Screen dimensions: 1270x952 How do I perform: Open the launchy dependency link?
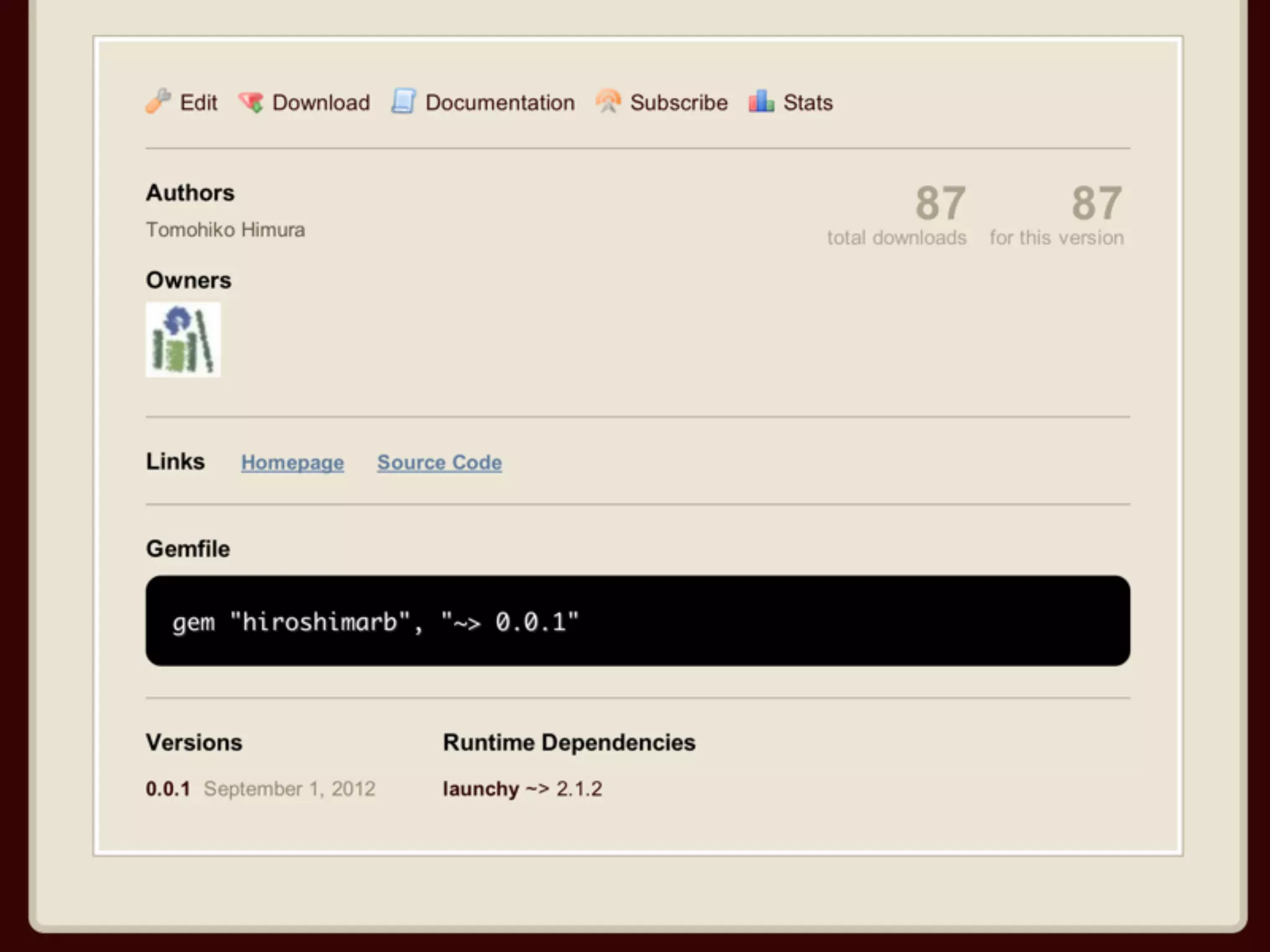(x=481, y=789)
